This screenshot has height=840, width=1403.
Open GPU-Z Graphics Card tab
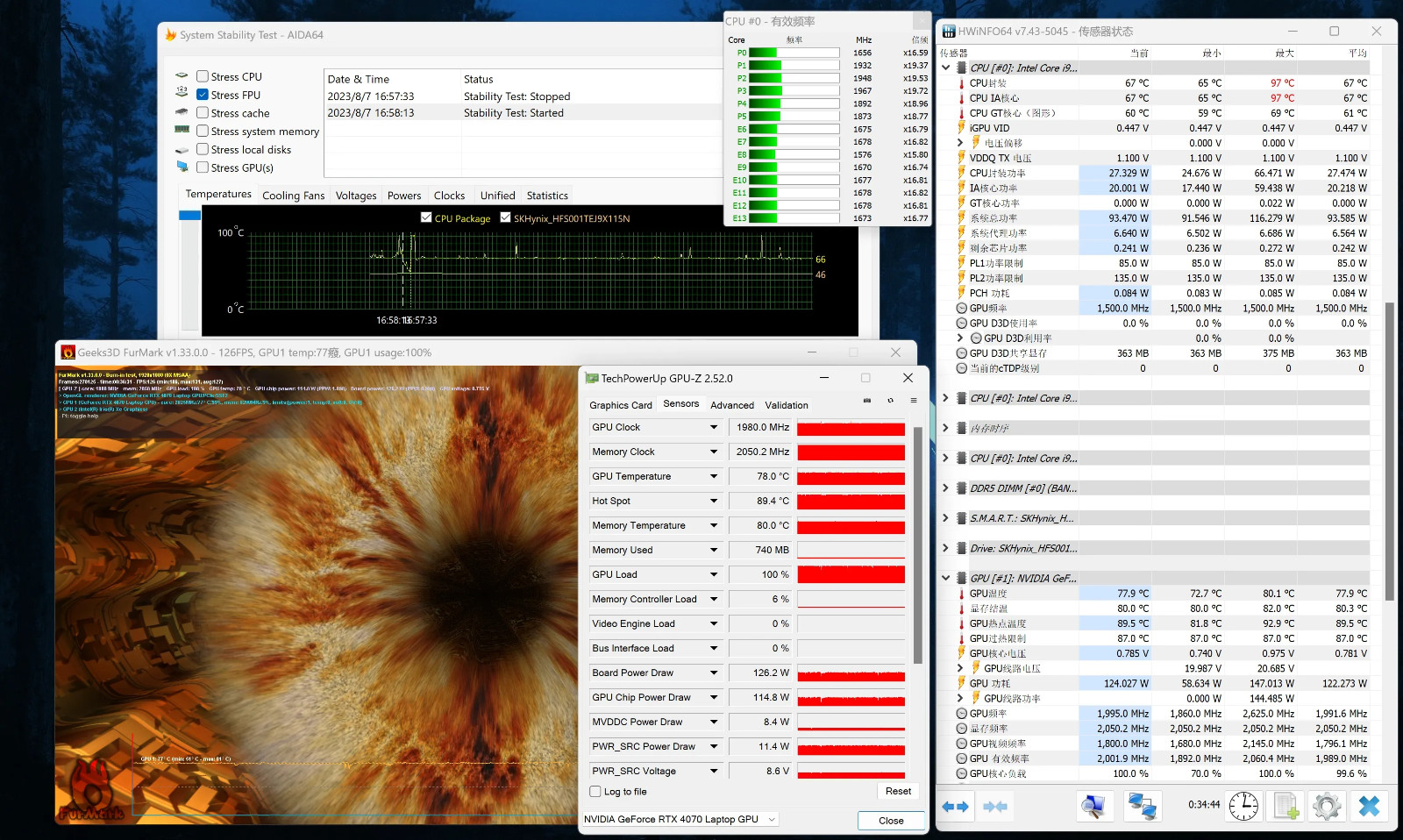pos(621,405)
